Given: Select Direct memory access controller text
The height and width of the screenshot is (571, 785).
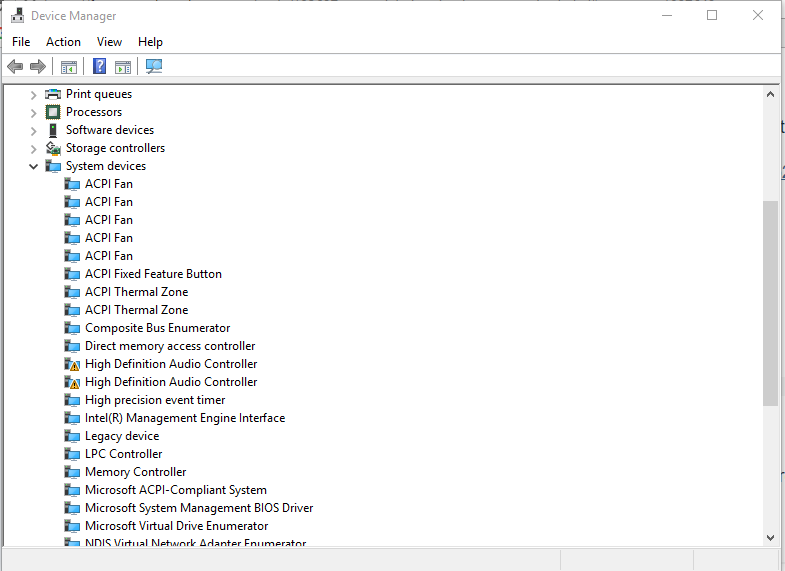Looking at the screenshot, I should click(x=170, y=346).
